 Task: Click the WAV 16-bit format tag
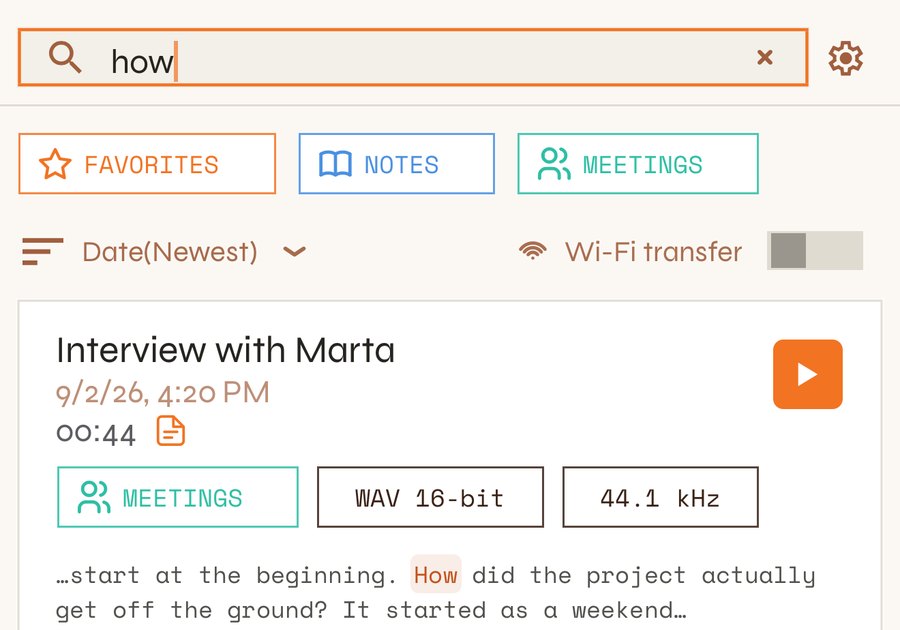coord(430,497)
